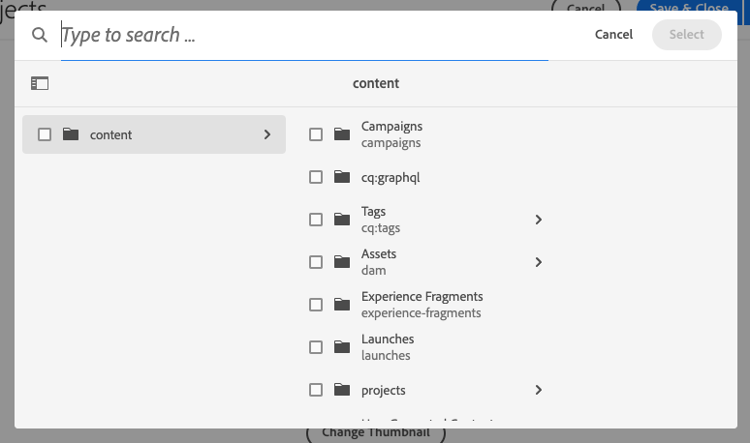Image resolution: width=750 pixels, height=443 pixels.
Task: Expand the content folder chevron
Action: [x=267, y=134]
